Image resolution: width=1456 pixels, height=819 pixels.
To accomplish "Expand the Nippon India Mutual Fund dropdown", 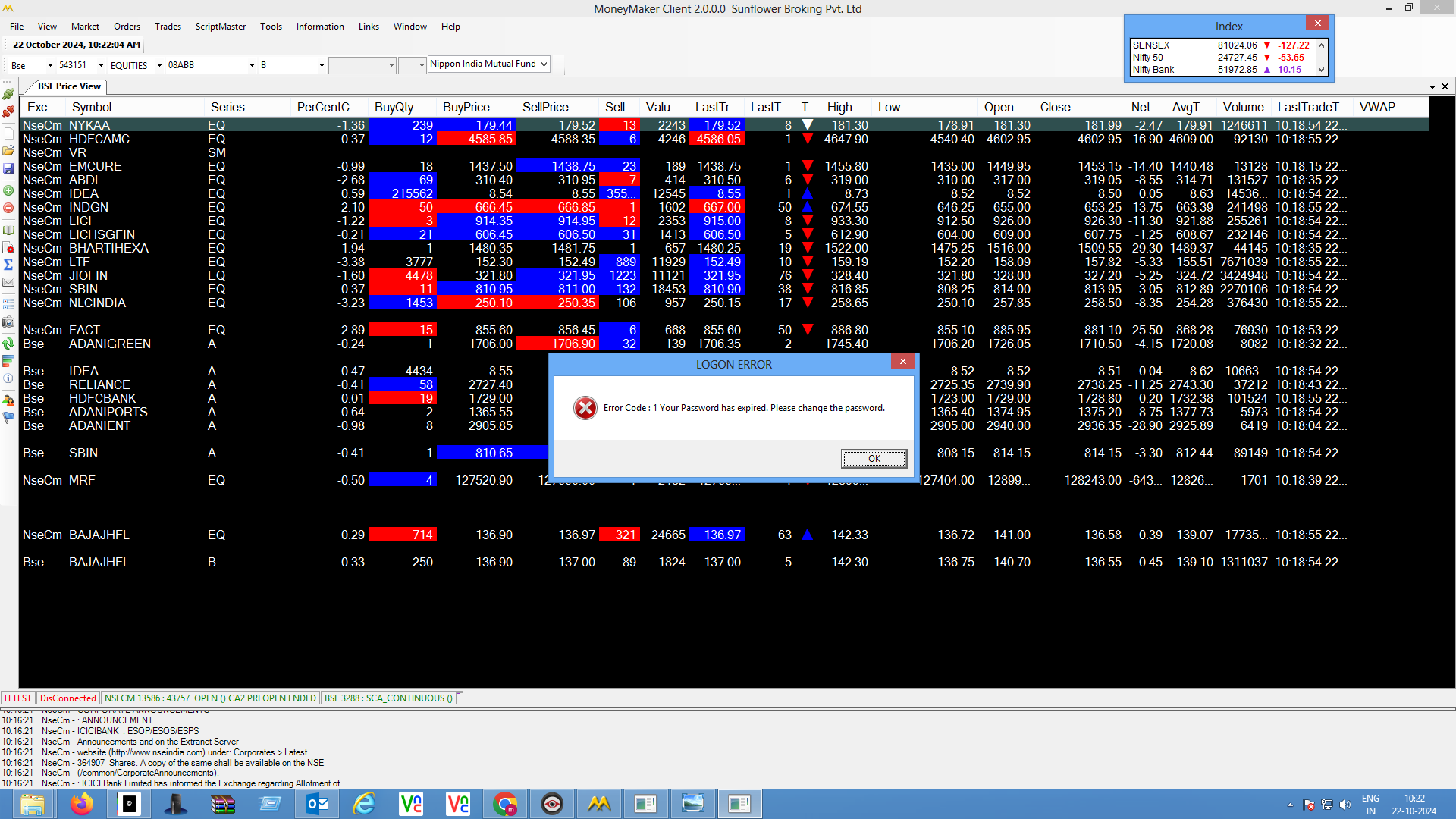I will (544, 64).
